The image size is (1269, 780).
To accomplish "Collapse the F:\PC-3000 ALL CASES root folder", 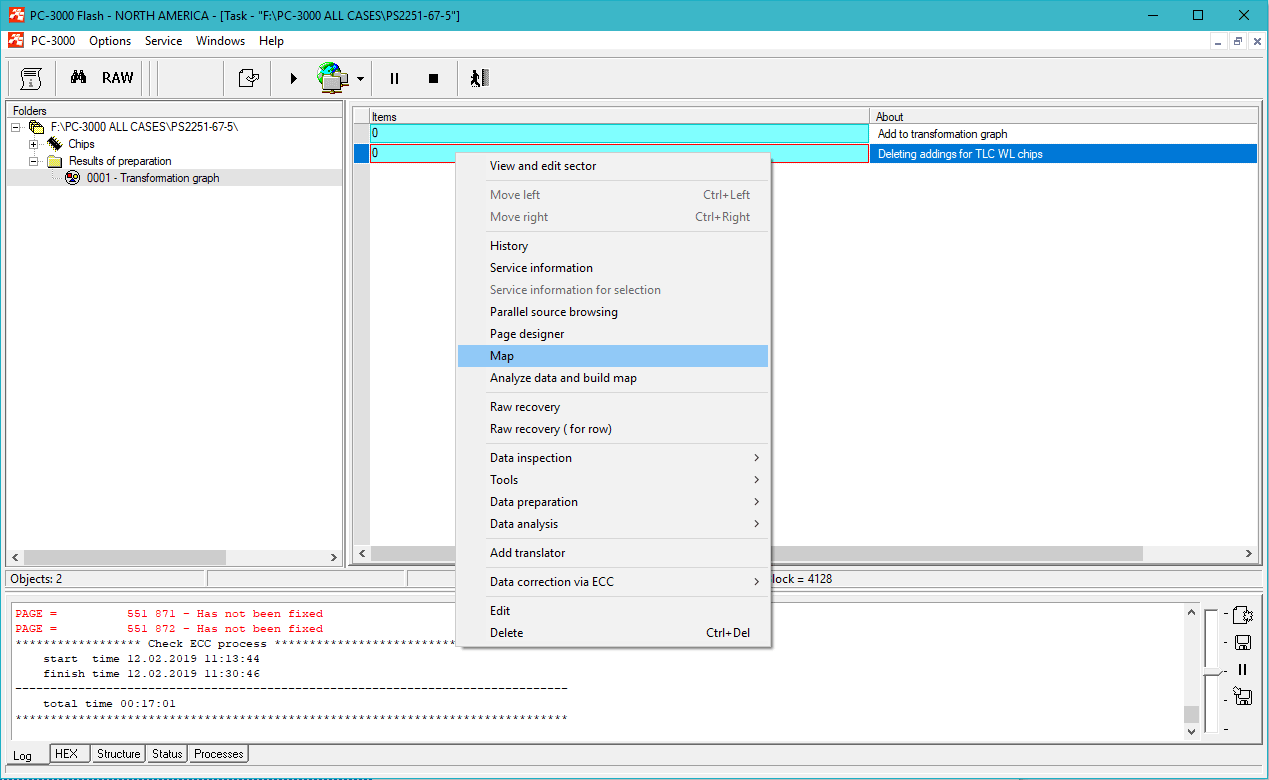I will pos(16,127).
